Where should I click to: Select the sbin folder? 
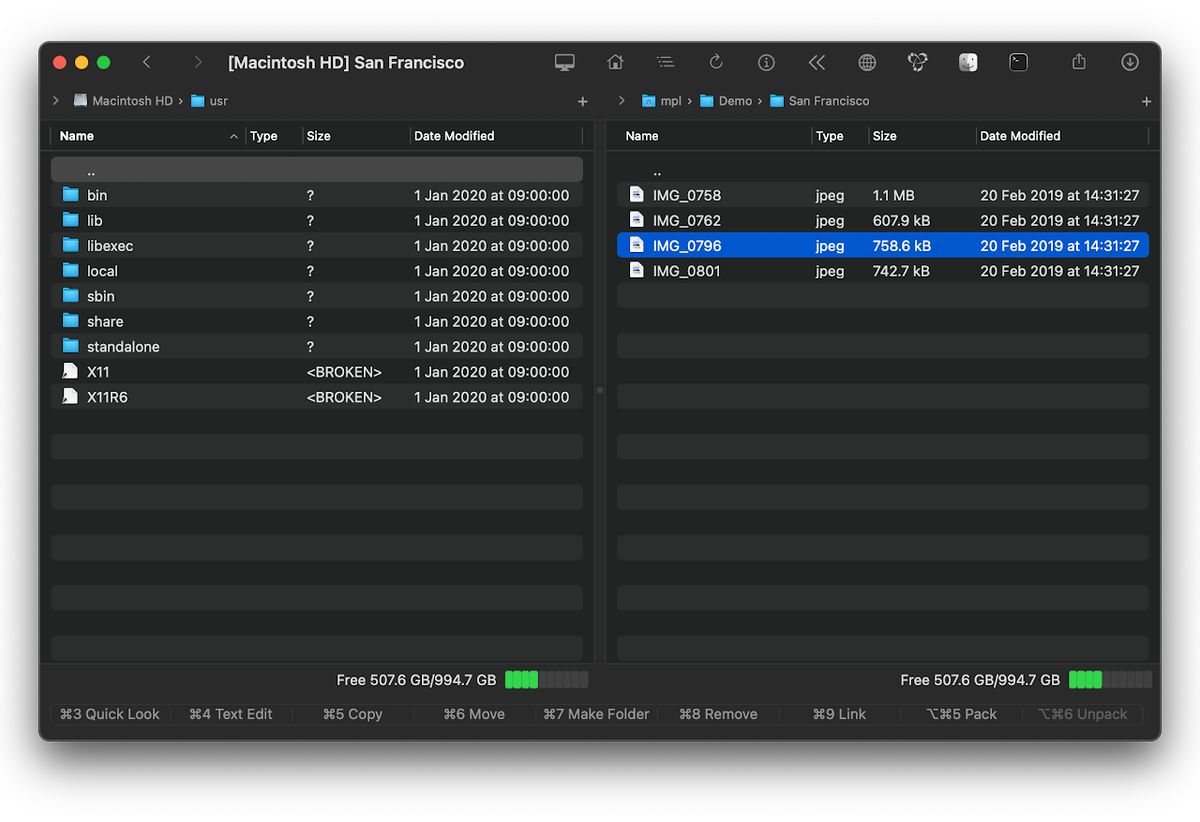tap(317, 296)
